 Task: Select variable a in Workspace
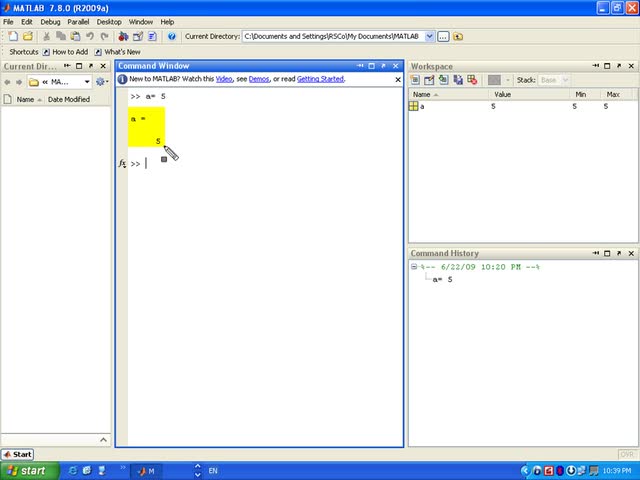click(x=522, y=107)
